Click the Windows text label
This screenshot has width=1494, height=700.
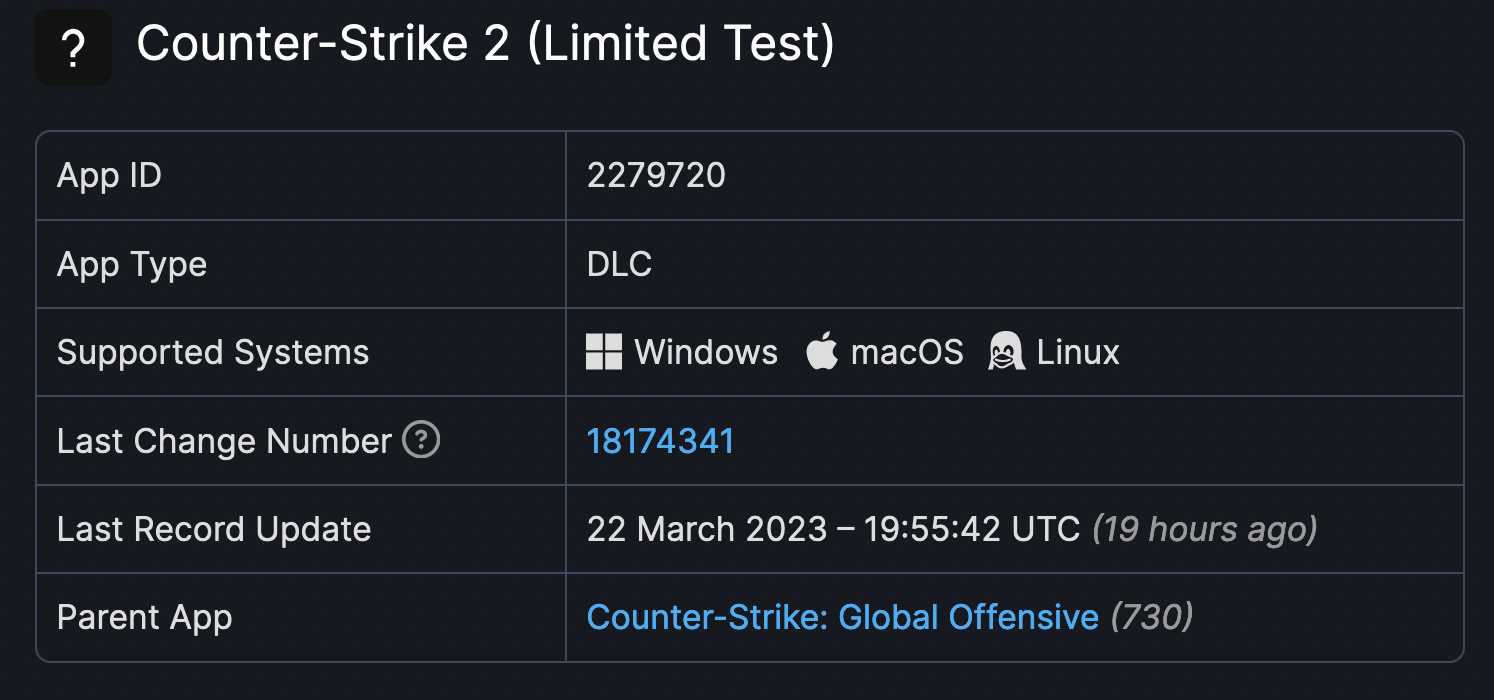706,352
